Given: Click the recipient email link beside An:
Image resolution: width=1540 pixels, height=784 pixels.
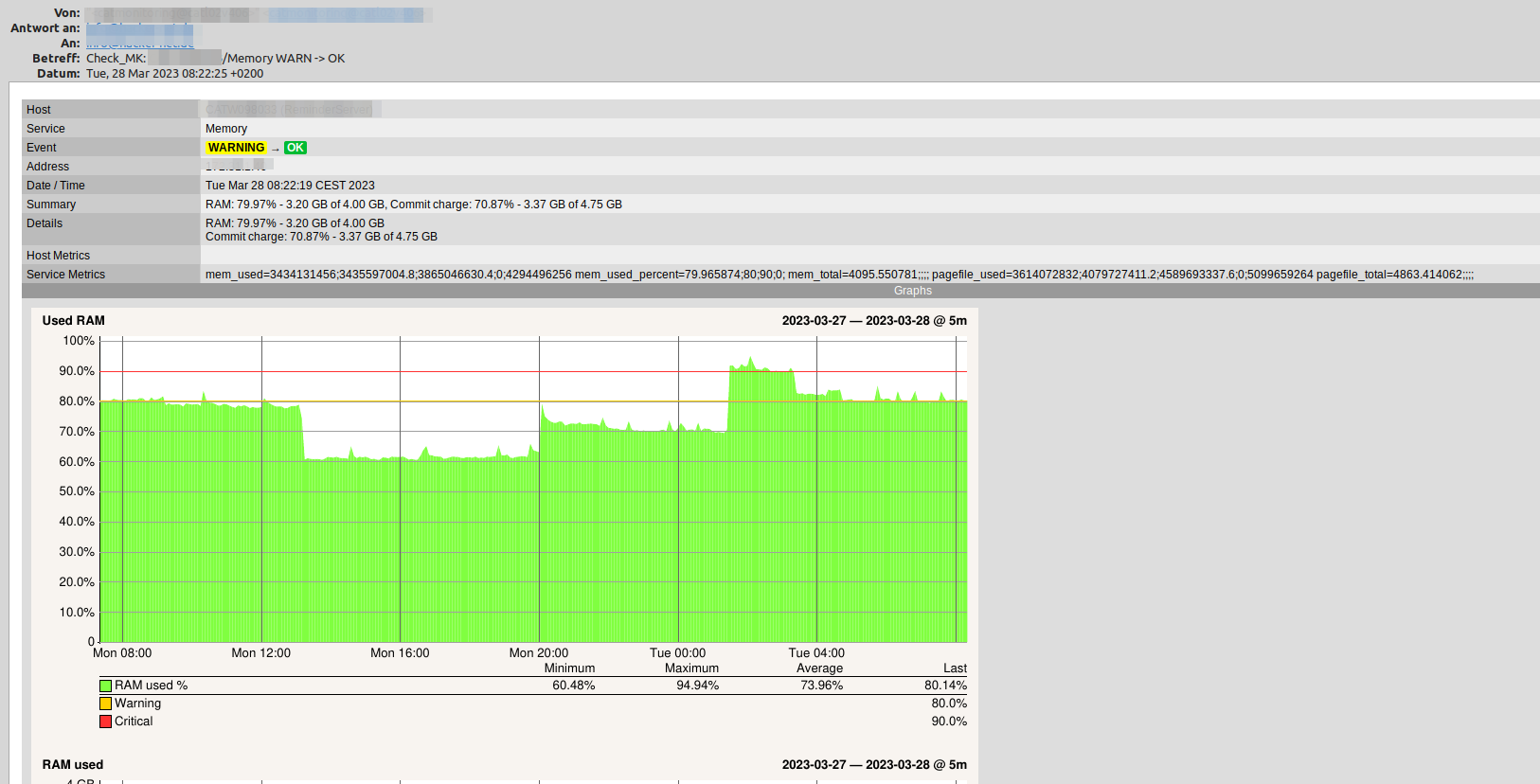Looking at the screenshot, I should (140, 44).
